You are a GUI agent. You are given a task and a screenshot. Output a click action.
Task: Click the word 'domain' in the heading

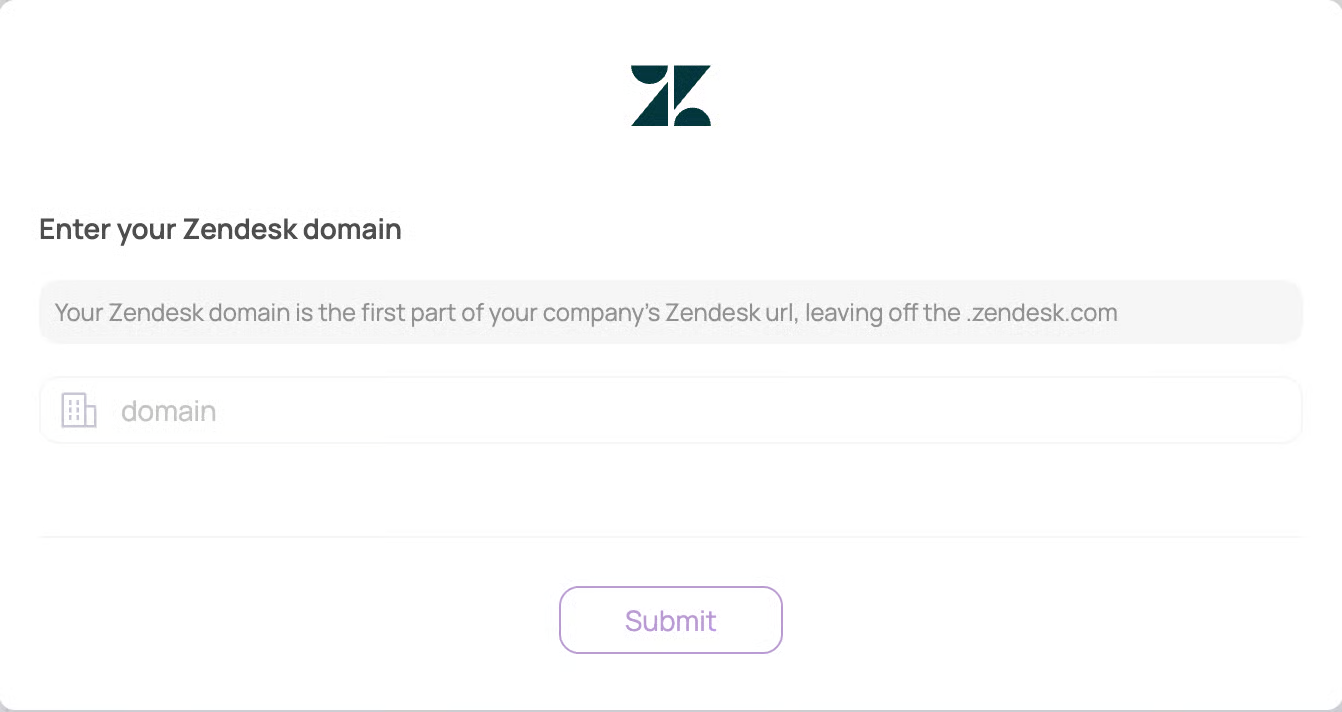pyautogui.click(x=352, y=229)
